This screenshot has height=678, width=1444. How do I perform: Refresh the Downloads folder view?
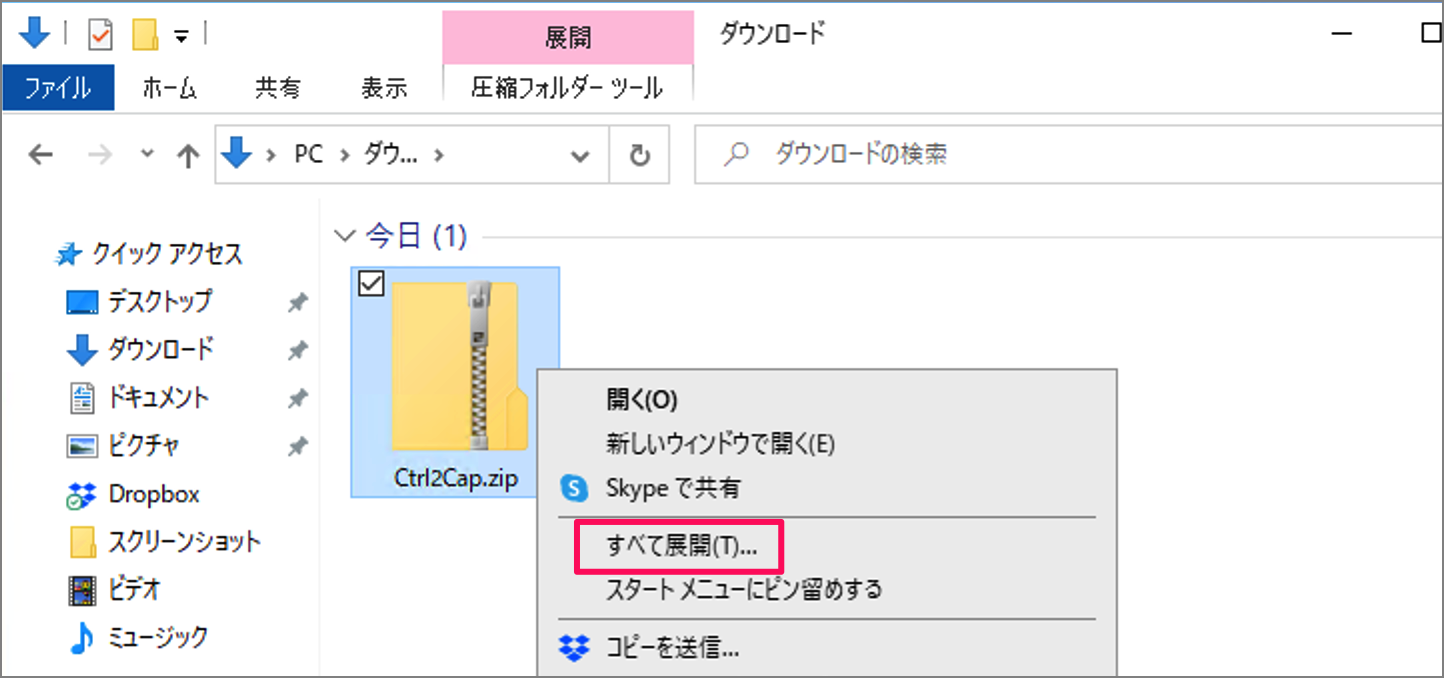639,154
